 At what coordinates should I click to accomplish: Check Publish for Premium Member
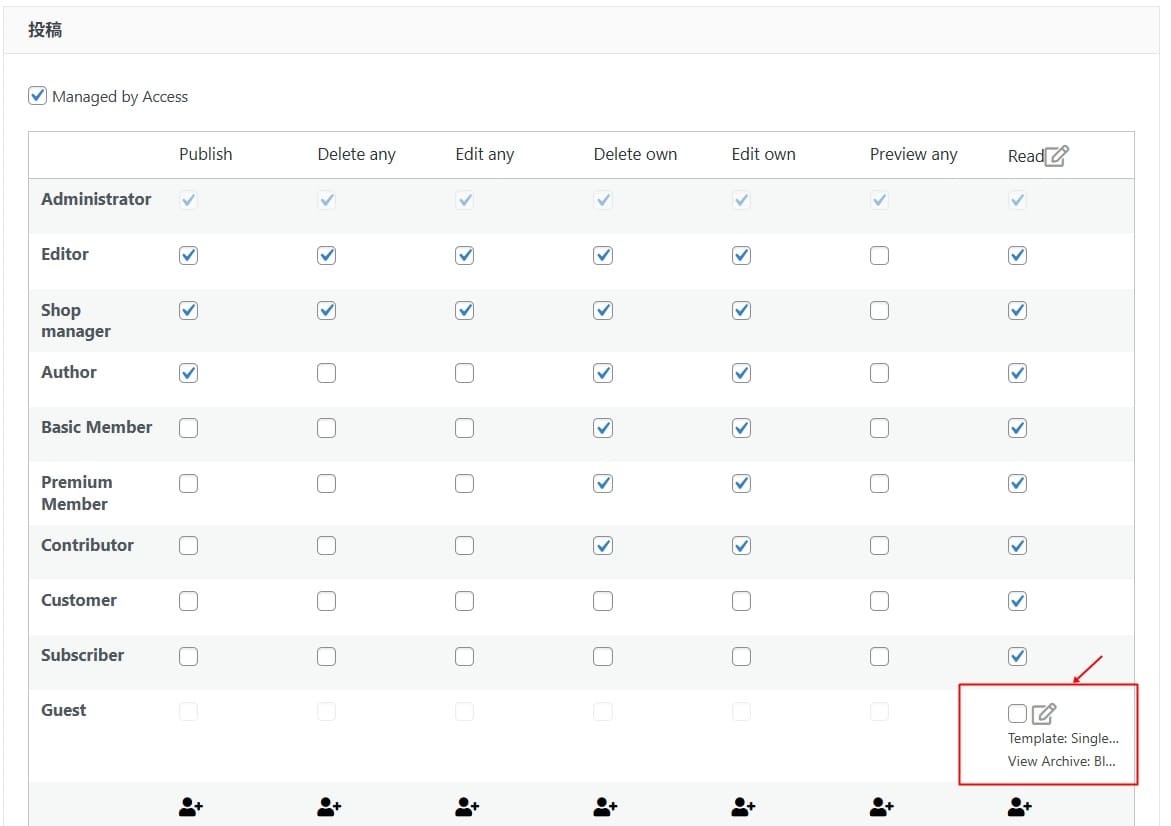point(188,484)
